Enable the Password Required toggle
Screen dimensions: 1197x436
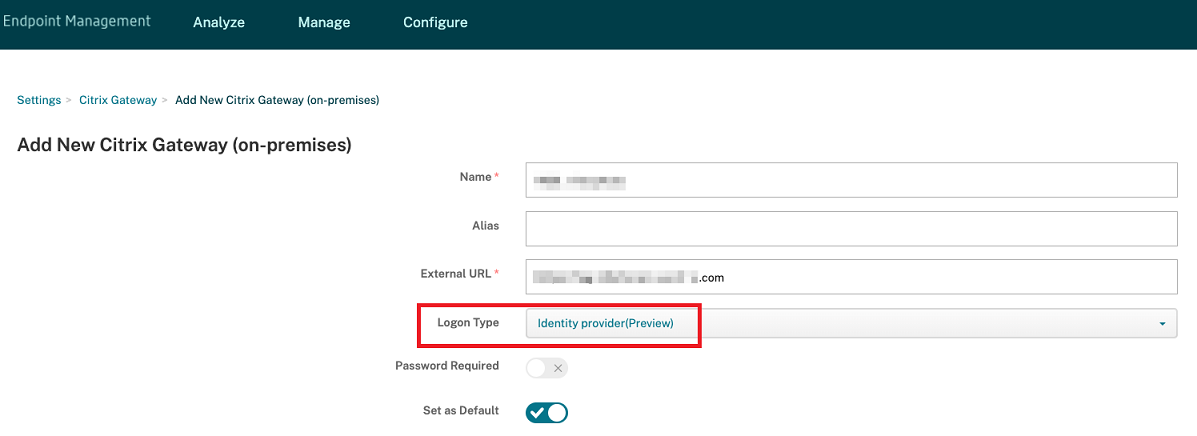point(547,368)
